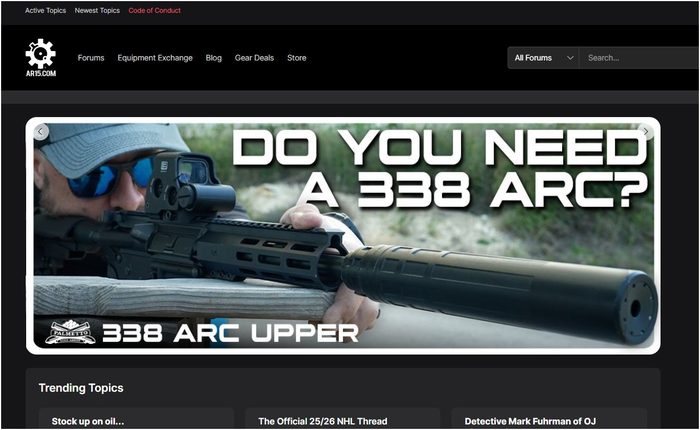Open the "Stock up on oil..." topic
The width and height of the screenshot is (700, 430).
tap(88, 421)
